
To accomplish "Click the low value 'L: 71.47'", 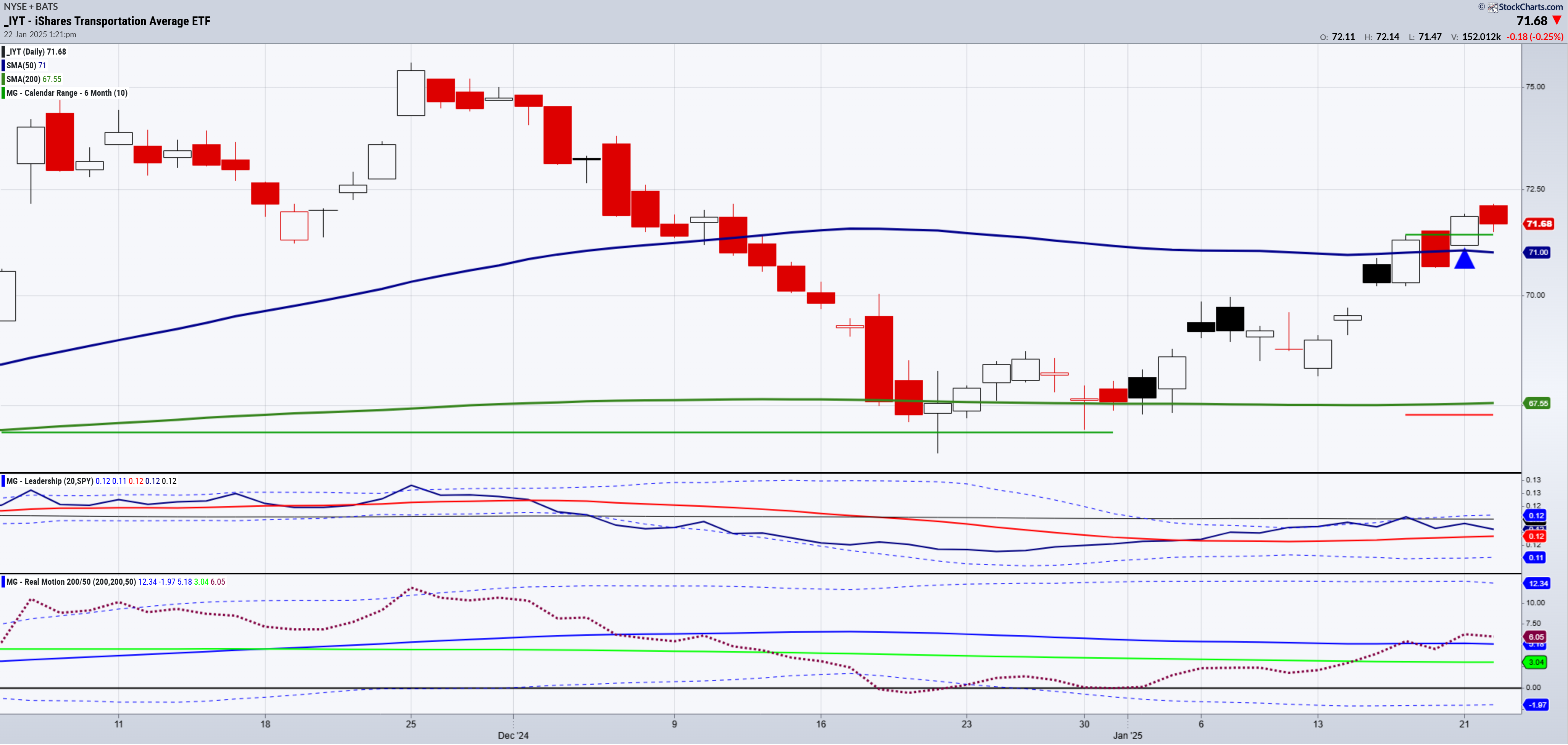I will (1425, 37).
